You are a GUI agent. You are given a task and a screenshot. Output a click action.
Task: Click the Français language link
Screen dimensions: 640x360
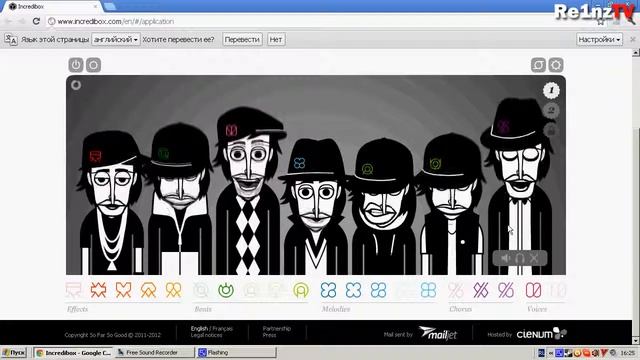[222, 329]
